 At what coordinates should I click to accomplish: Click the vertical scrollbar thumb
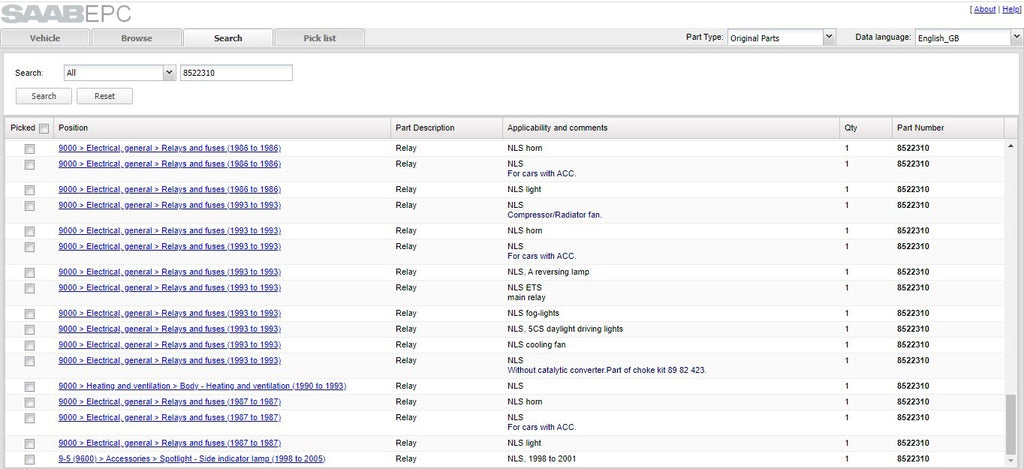pos(1012,426)
